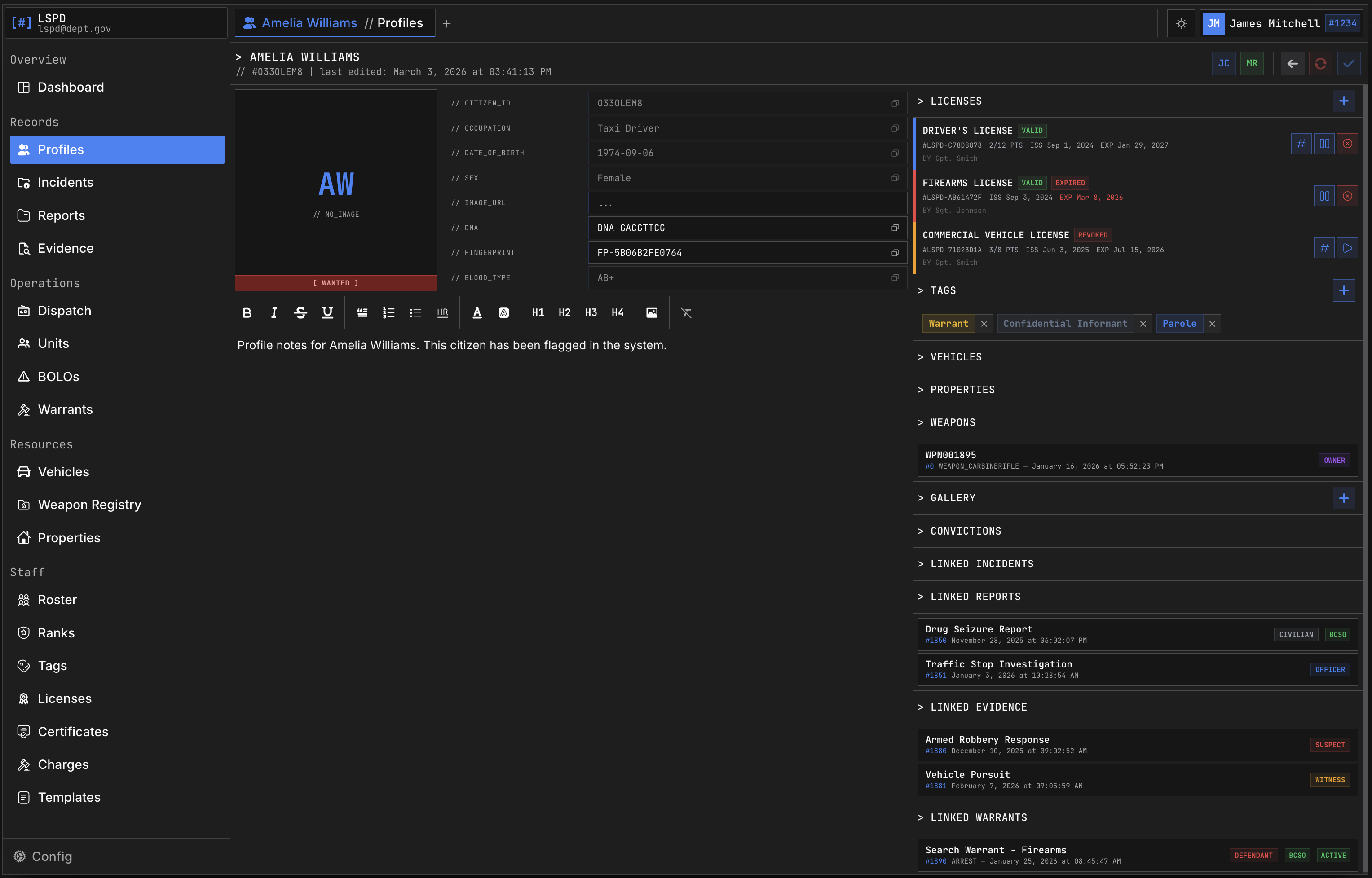This screenshot has width=1372, height=878.
Task: Click the Bold formatting icon
Action: (x=247, y=312)
